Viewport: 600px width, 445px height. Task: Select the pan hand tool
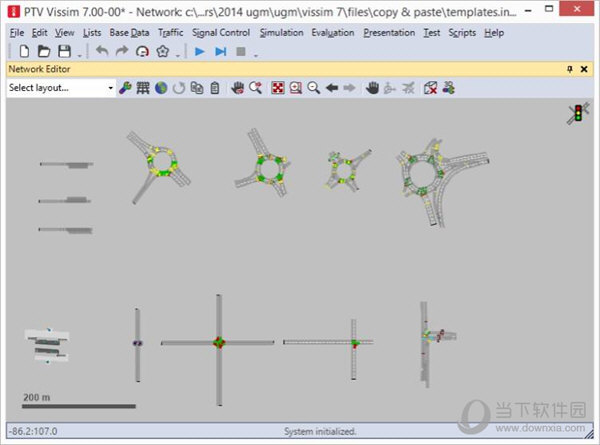click(x=372, y=88)
